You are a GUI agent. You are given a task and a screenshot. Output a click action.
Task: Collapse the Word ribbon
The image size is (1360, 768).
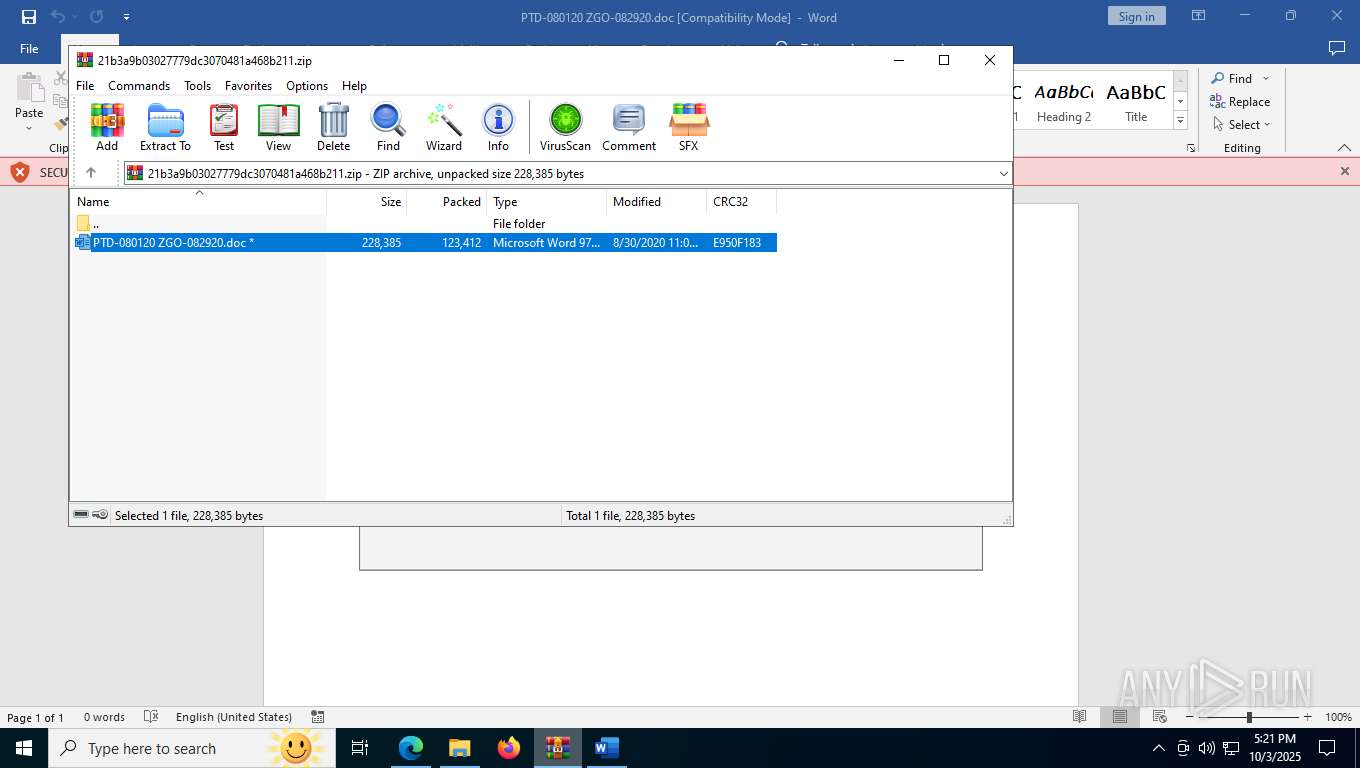[x=1344, y=147]
